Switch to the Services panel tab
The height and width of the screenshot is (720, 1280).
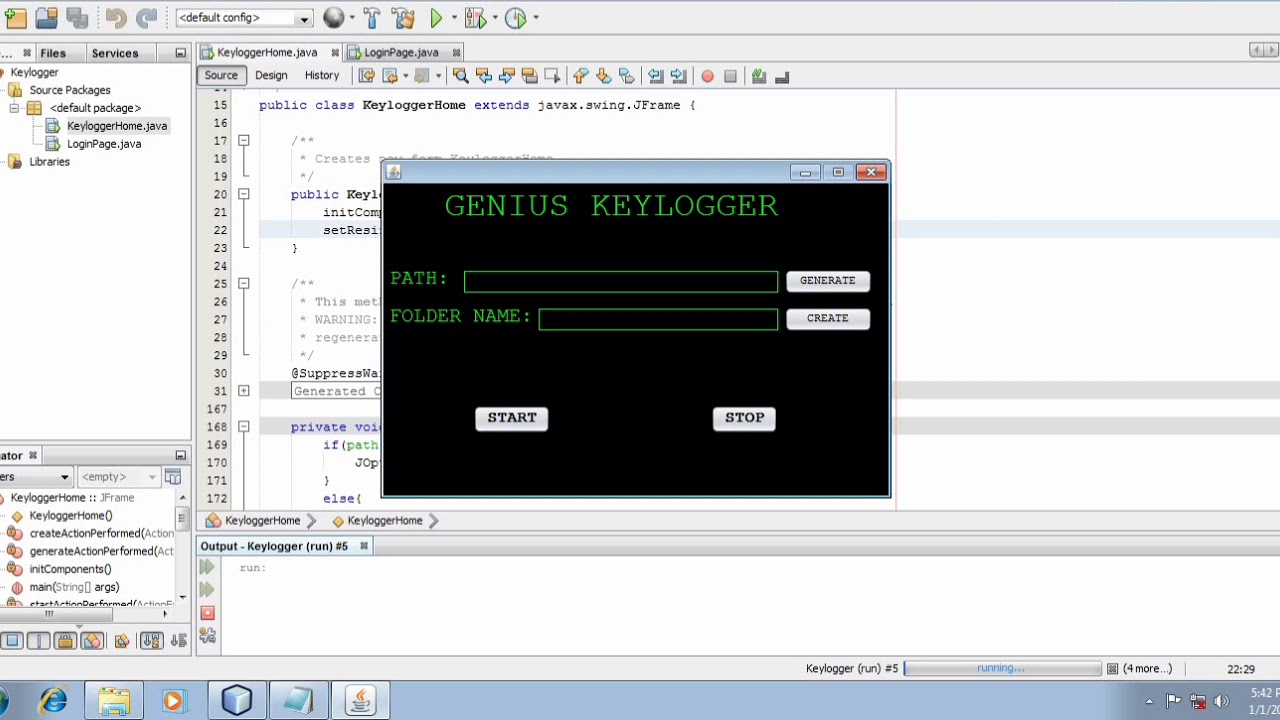click(115, 53)
